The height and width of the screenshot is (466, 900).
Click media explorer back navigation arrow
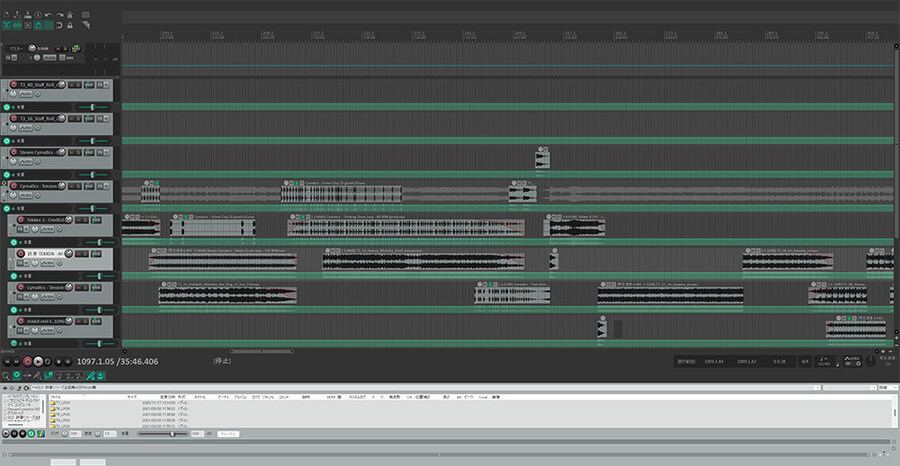[x=6, y=386]
